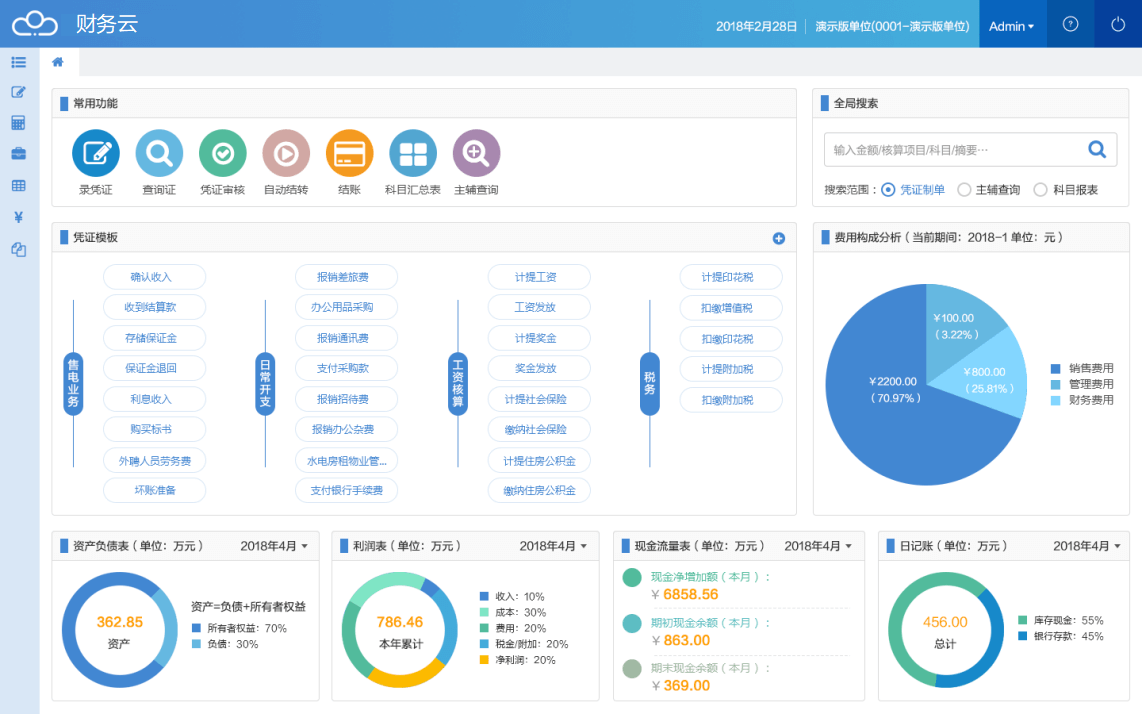This screenshot has width=1143, height=714.
Task: Open the 凭证审核 checkmark icon
Action: click(x=223, y=154)
